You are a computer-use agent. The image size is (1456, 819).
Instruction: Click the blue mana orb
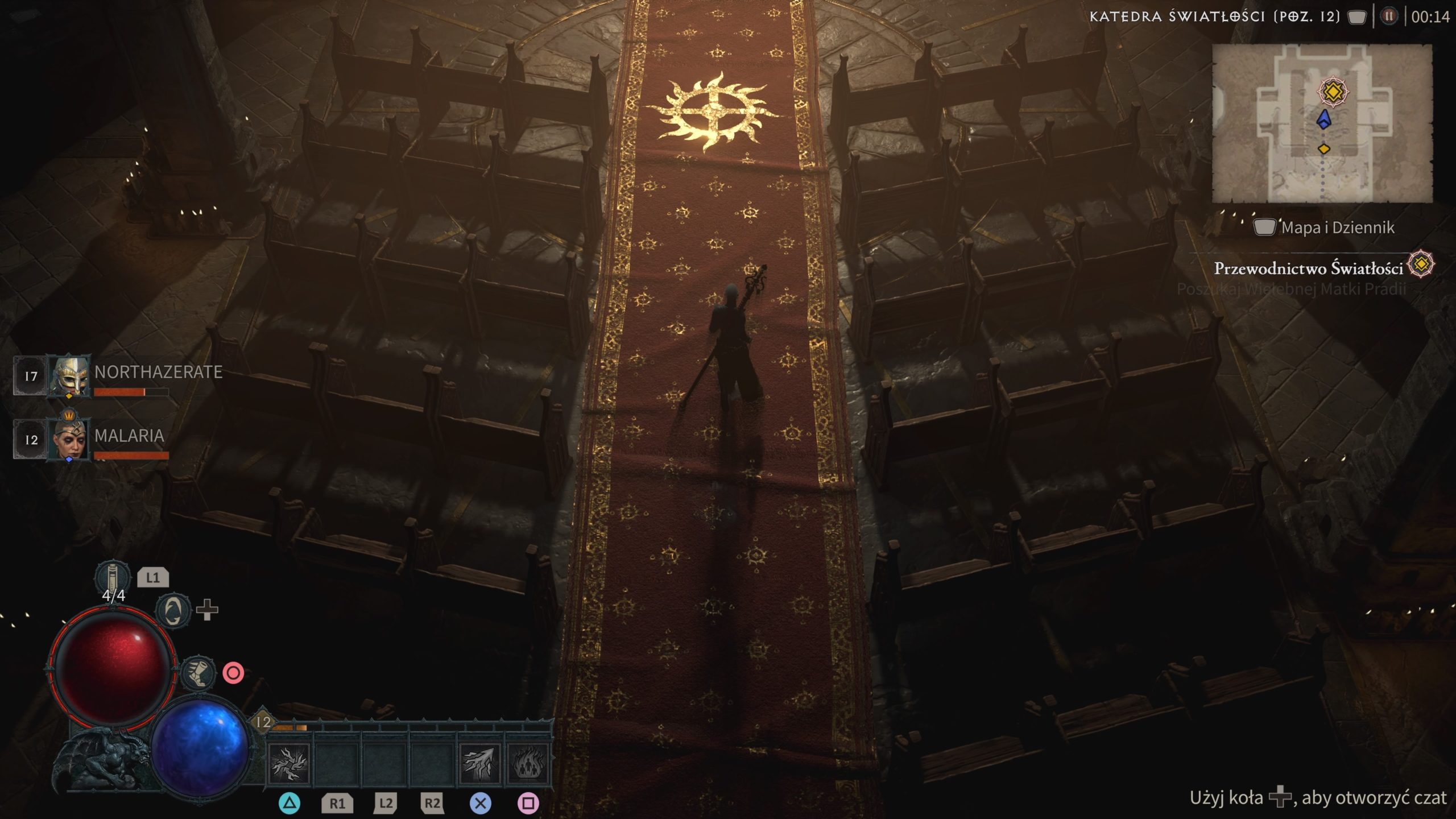200,747
